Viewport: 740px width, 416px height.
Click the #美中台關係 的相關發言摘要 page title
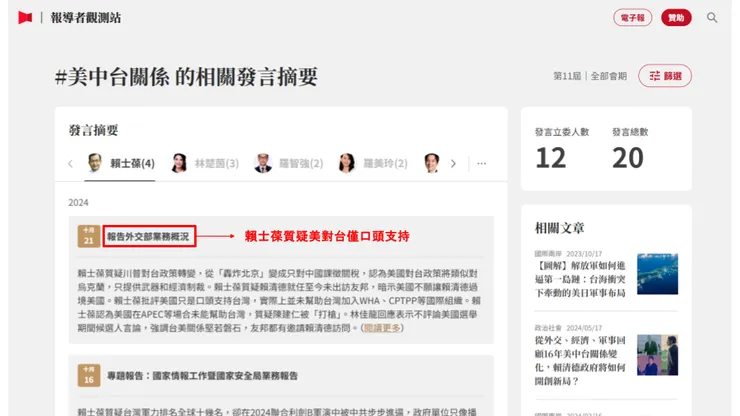point(186,76)
